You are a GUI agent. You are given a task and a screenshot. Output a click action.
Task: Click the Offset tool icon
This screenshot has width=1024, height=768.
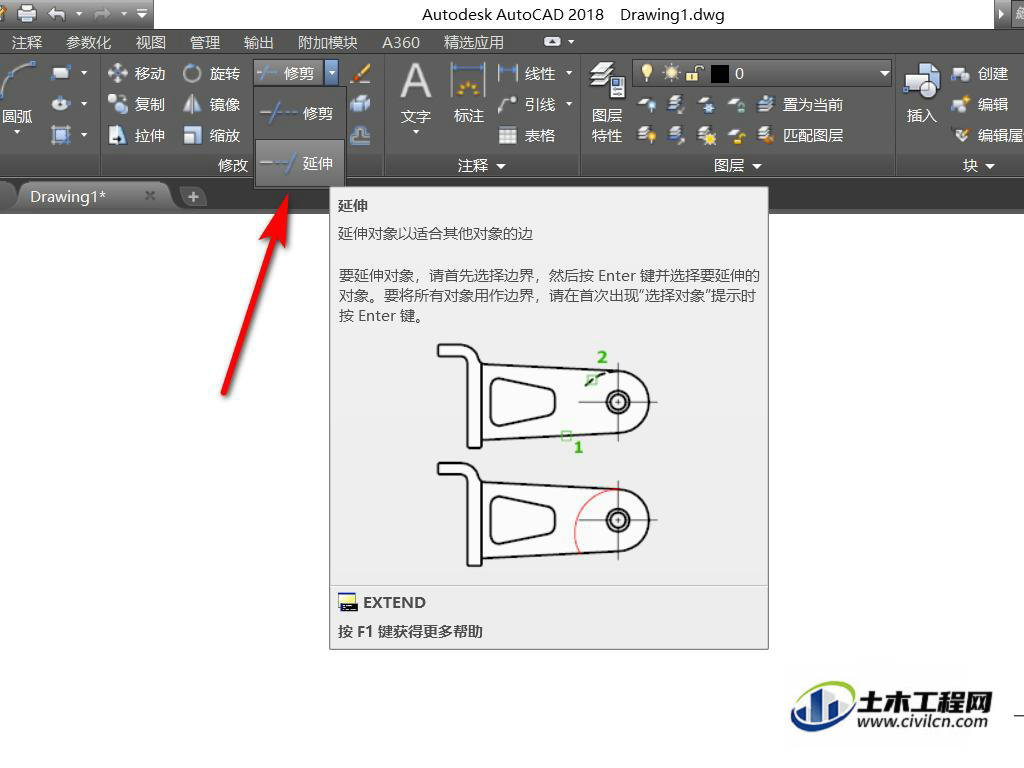click(360, 135)
